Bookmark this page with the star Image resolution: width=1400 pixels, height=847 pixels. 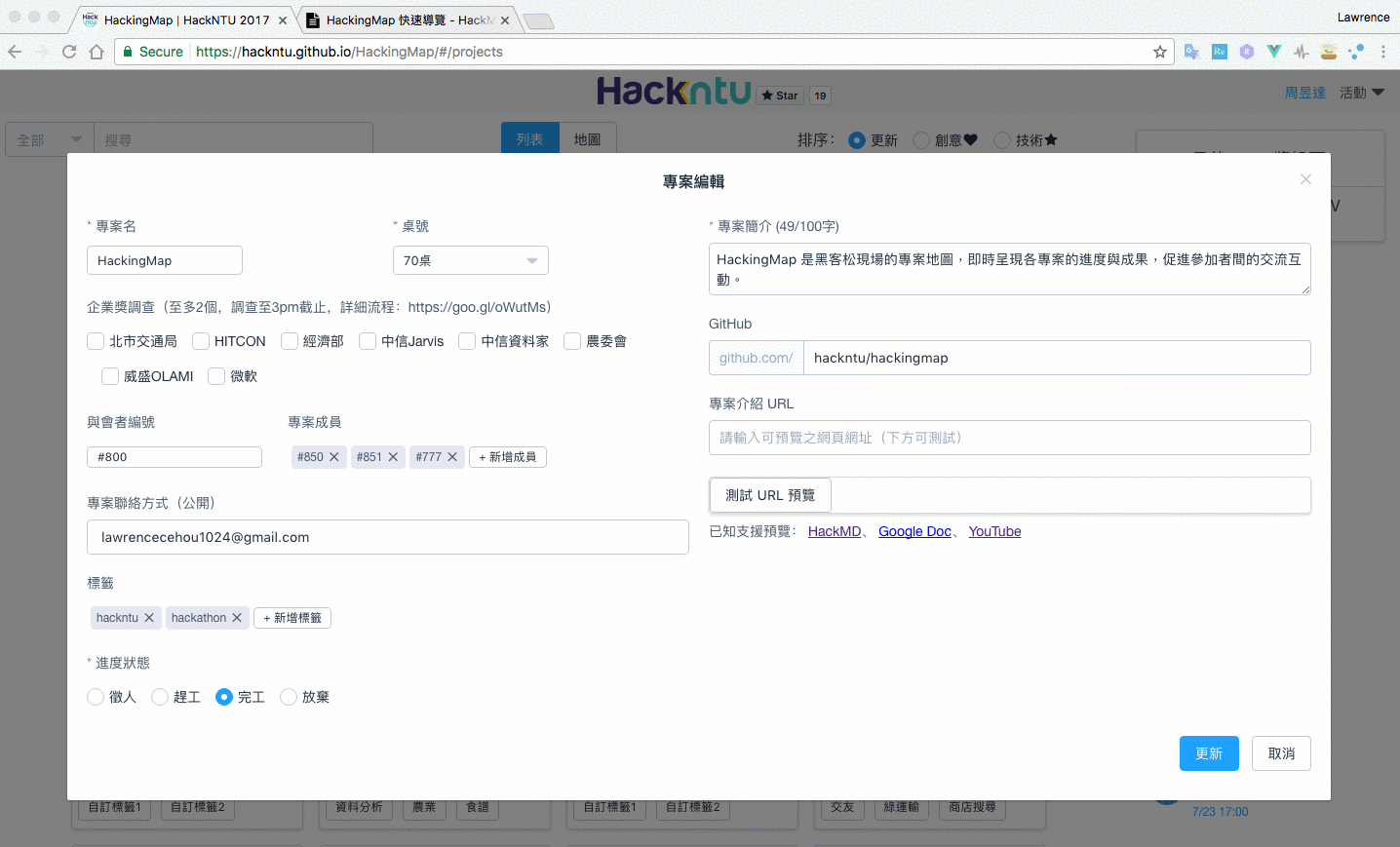coord(1160,52)
